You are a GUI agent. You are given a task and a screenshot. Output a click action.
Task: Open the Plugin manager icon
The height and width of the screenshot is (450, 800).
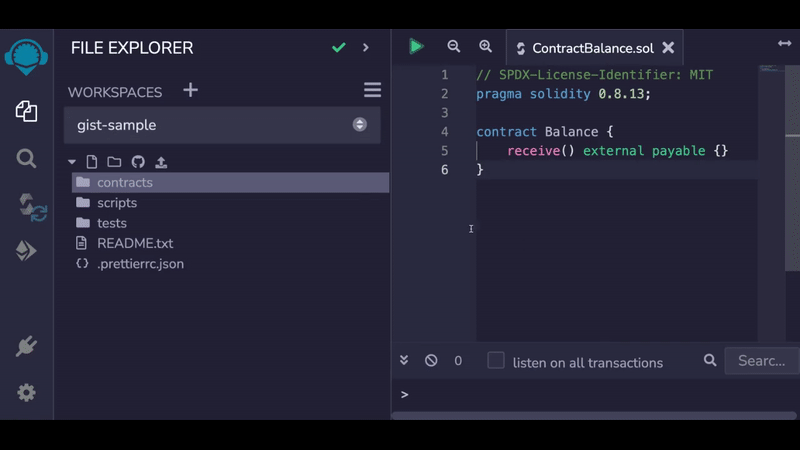coord(27,347)
